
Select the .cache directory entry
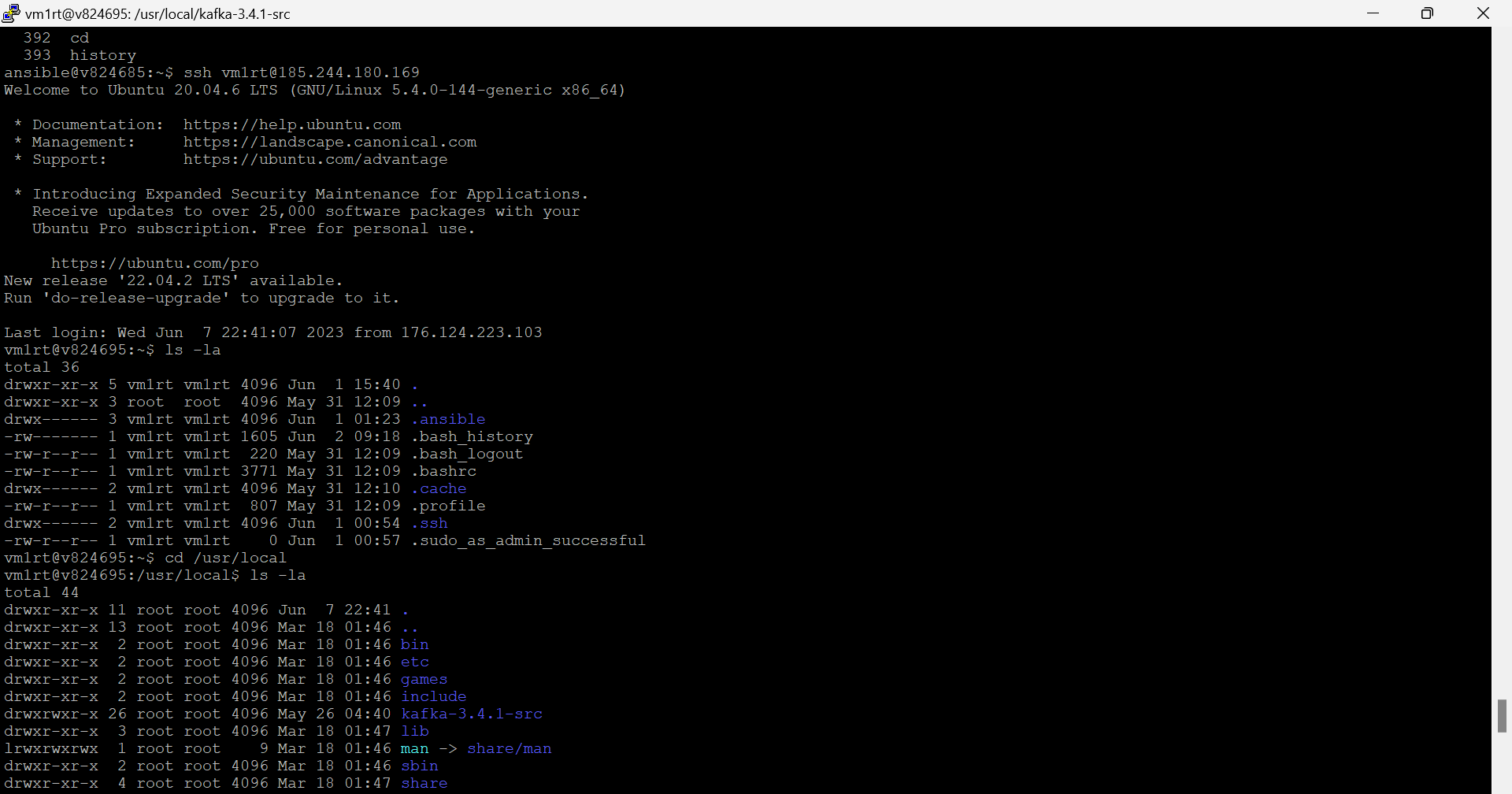pos(439,488)
